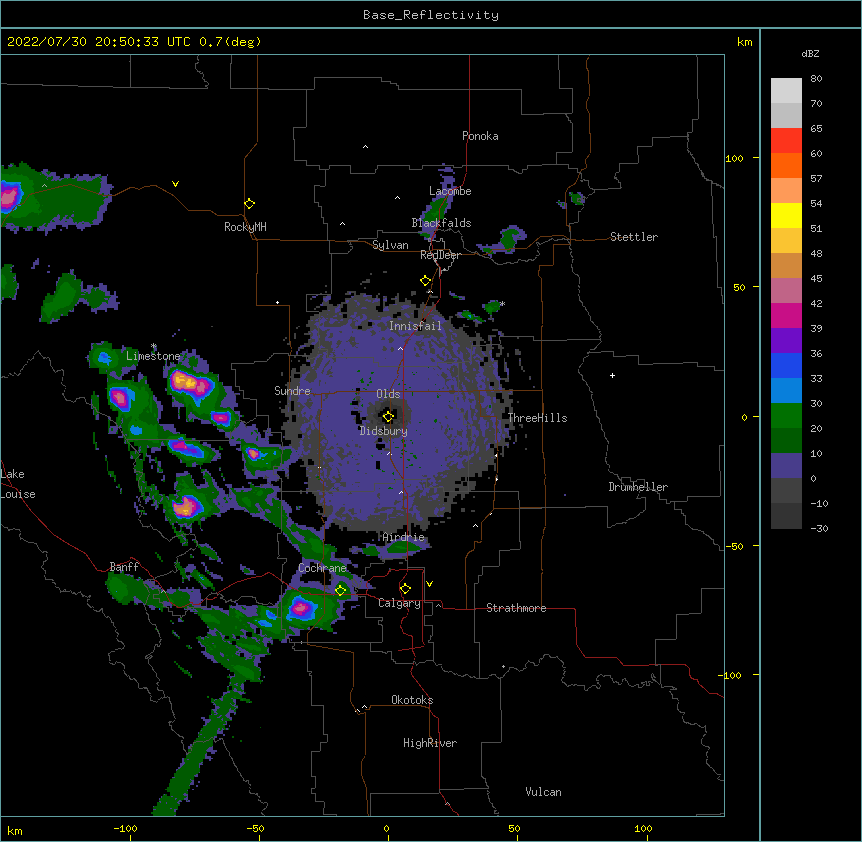This screenshot has height=842, width=862.
Task: Click the yellow diamond marker at RockyMH
Action: point(250,204)
